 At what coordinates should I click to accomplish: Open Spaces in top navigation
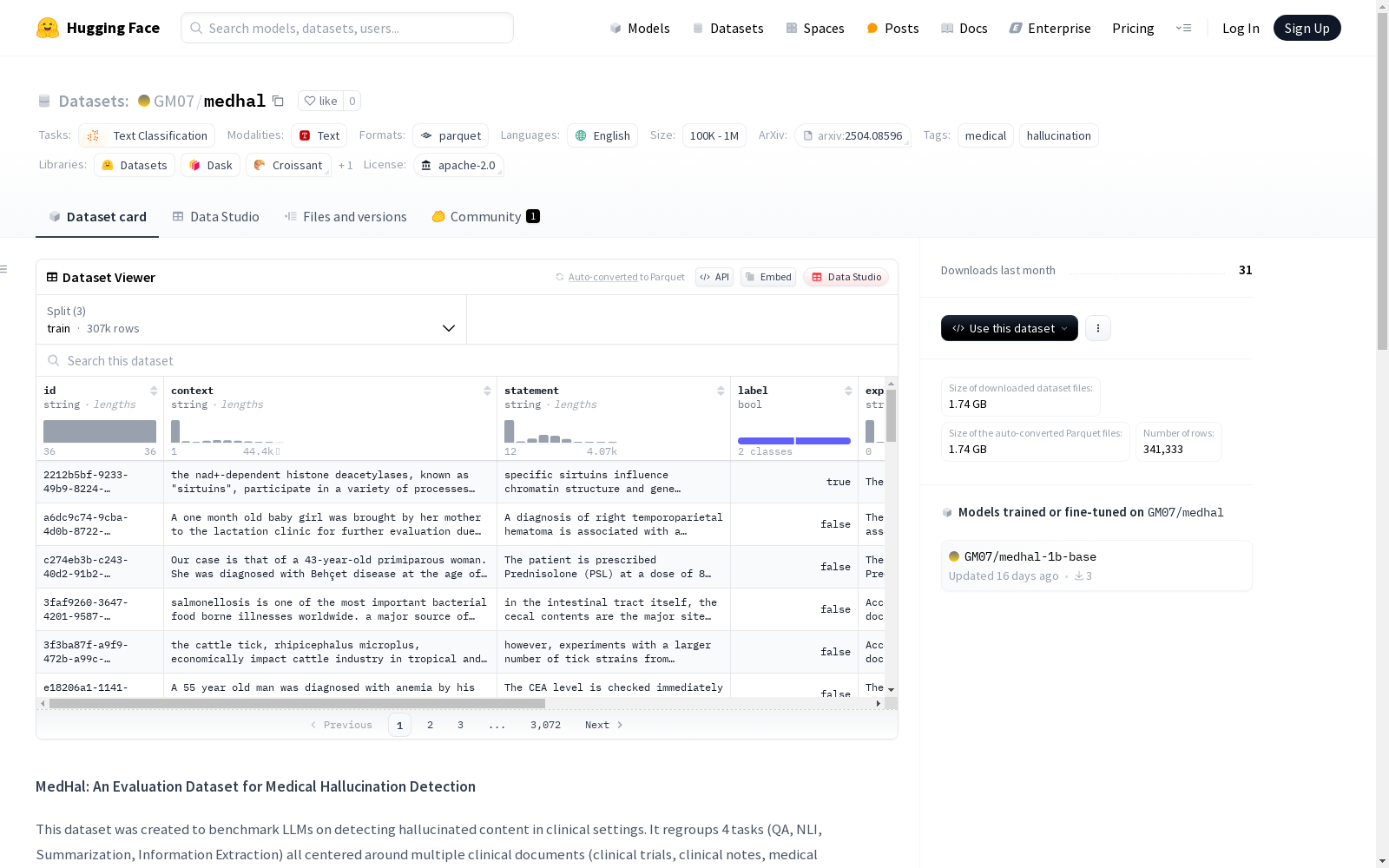[815, 28]
